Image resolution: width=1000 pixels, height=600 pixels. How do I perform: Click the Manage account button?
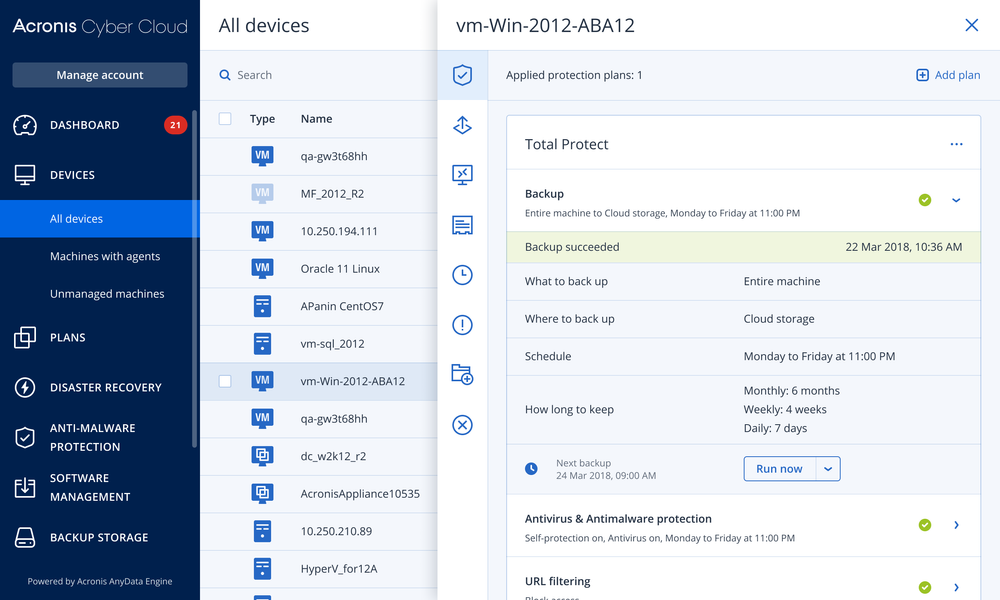tap(99, 75)
